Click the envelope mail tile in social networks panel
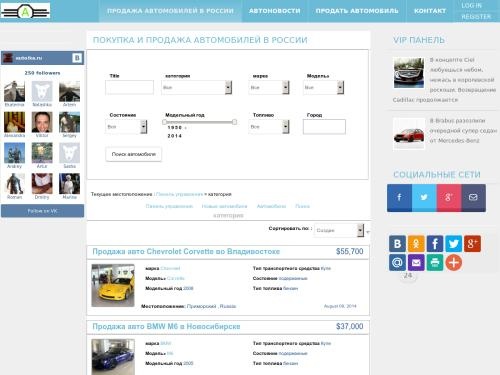This screenshot has width=500, height=375. tap(473, 198)
